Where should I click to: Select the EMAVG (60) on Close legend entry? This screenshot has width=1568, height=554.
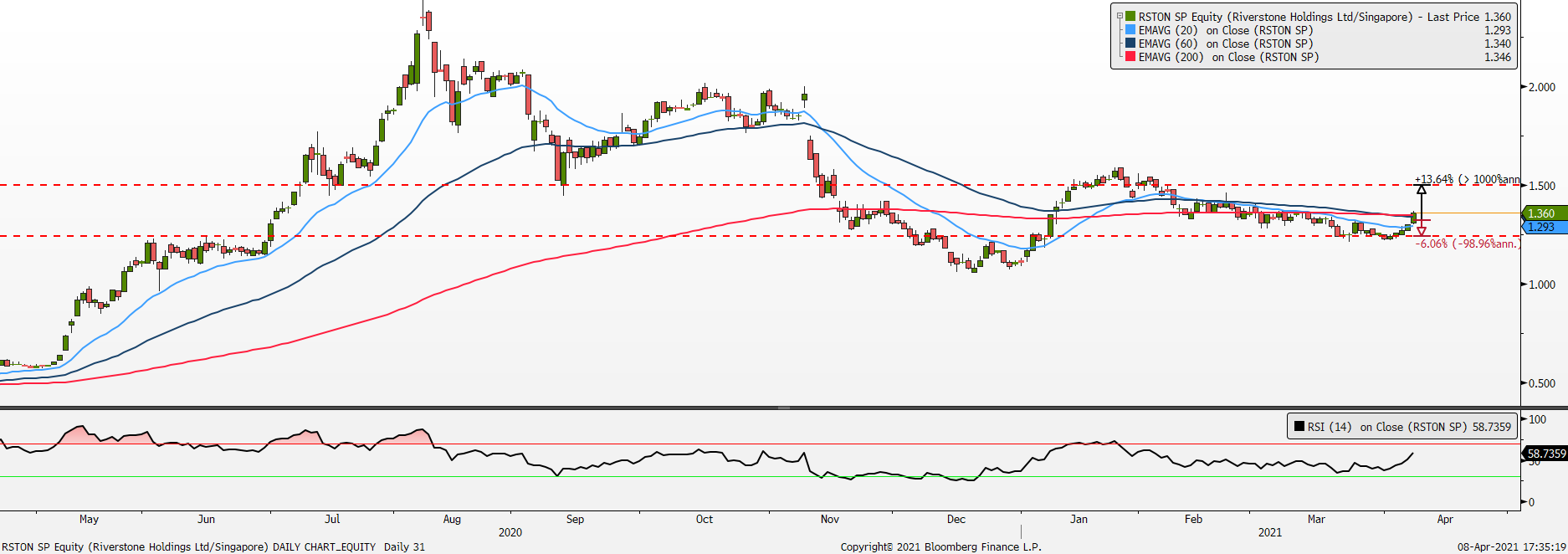1226,44
